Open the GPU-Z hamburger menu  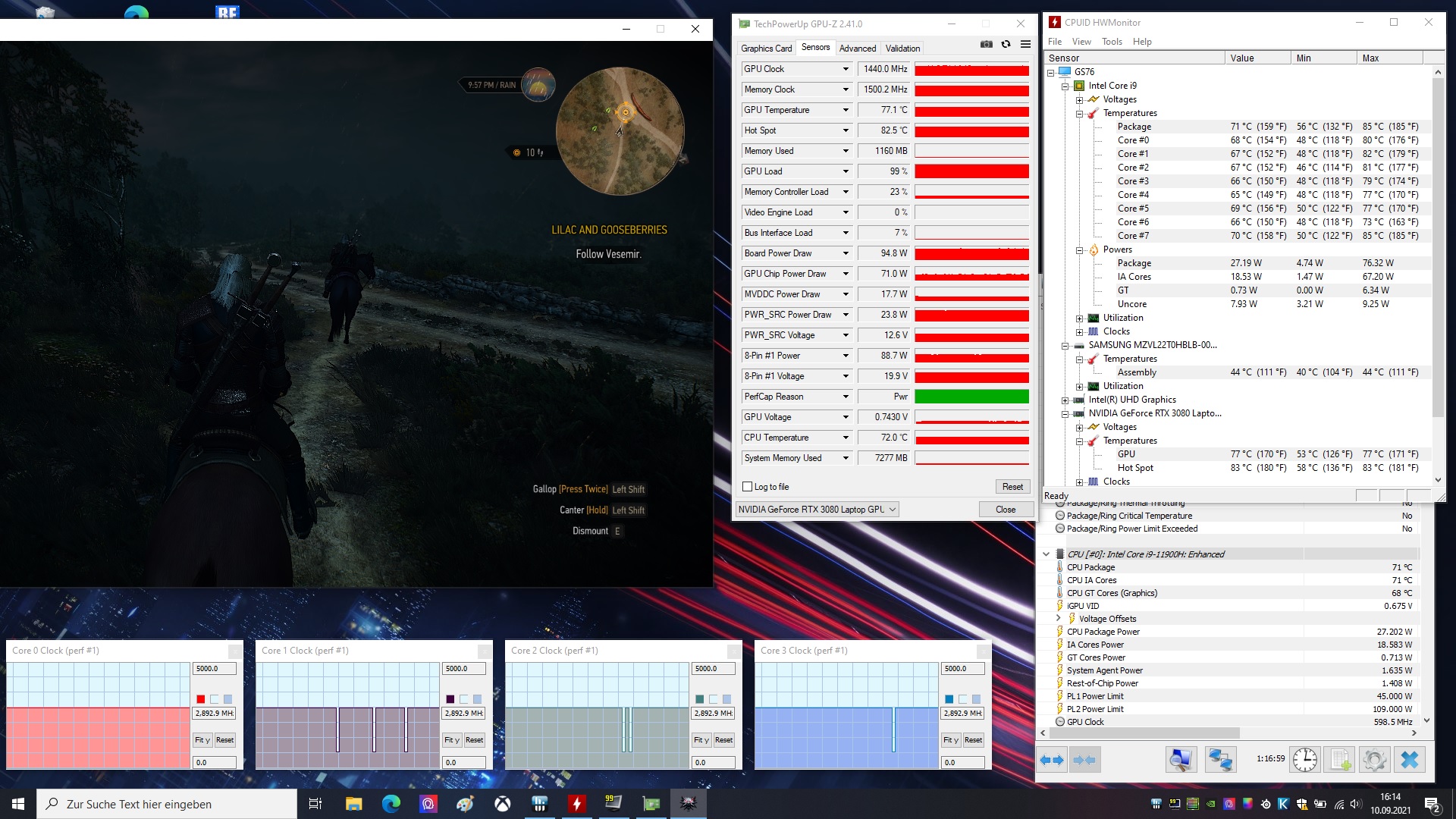coord(1025,45)
